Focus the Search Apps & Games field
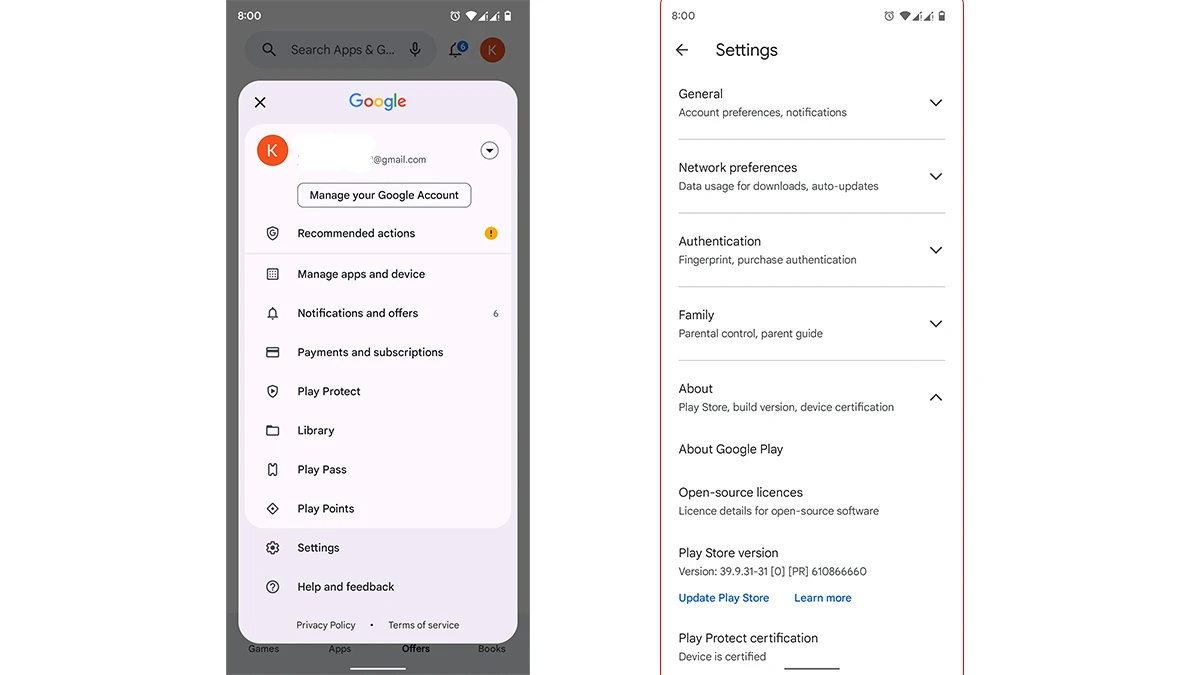The width and height of the screenshot is (1200, 675). pos(341,49)
